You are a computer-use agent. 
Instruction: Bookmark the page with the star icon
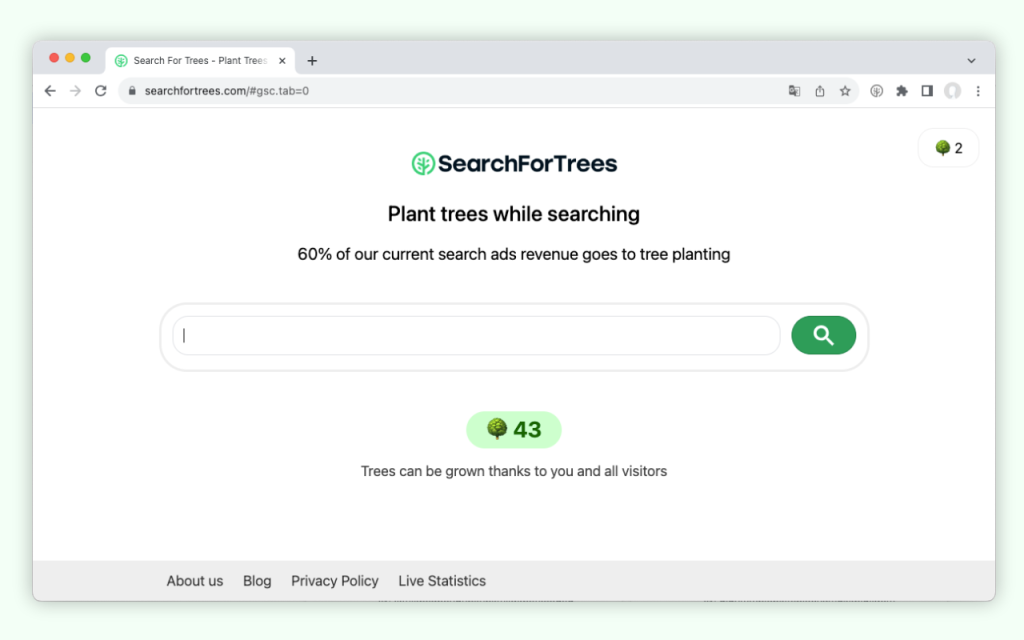point(846,91)
